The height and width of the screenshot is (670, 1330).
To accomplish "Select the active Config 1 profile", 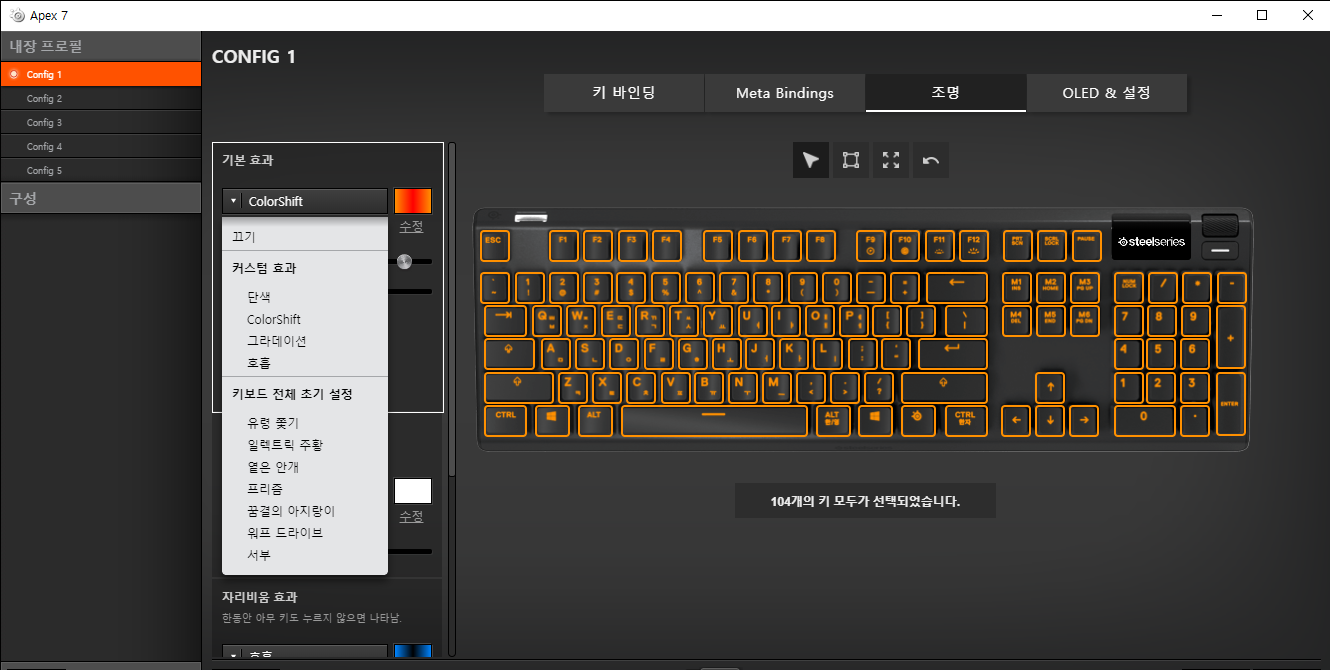I will (100, 74).
